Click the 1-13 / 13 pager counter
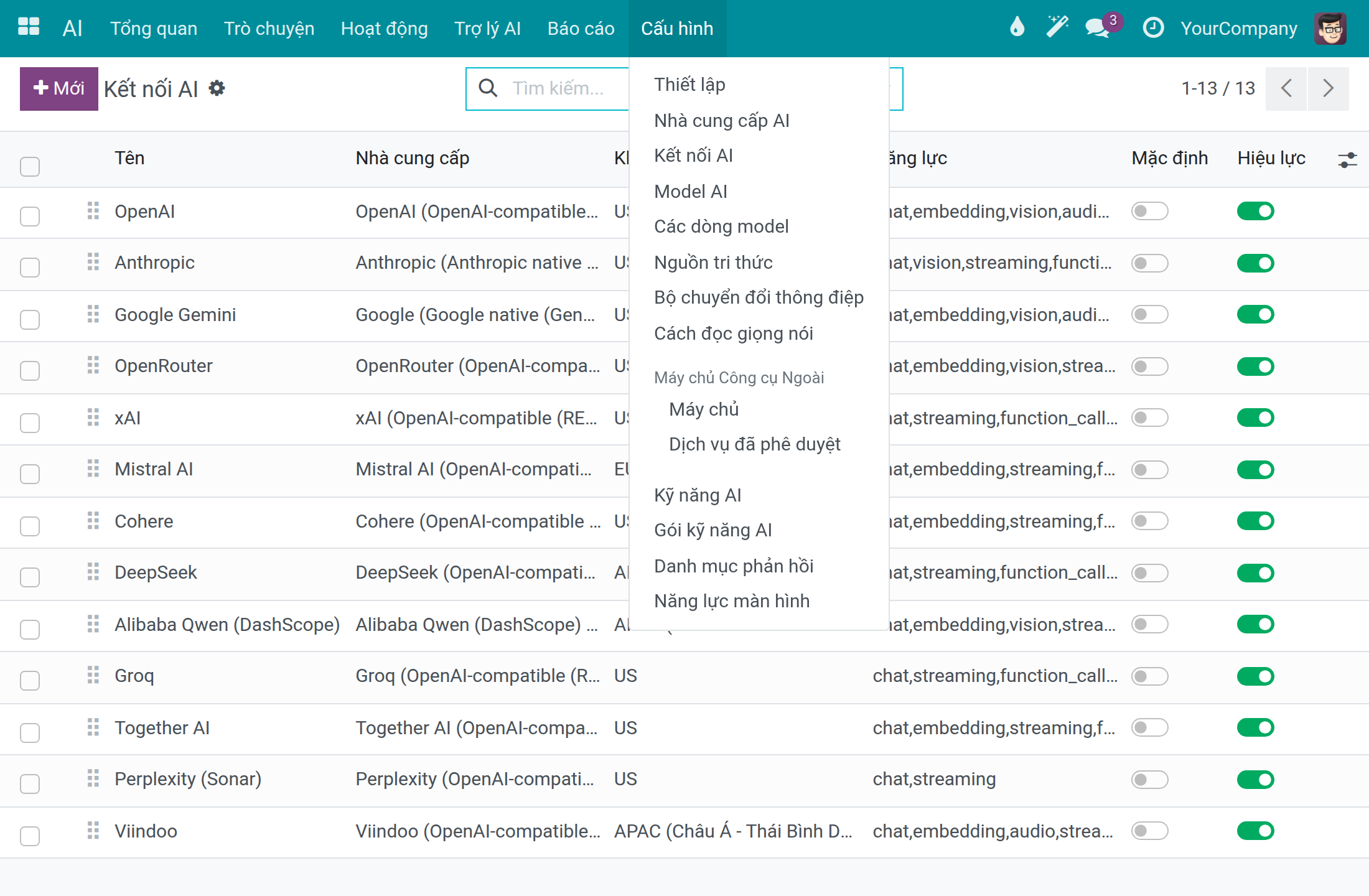 tap(1218, 88)
